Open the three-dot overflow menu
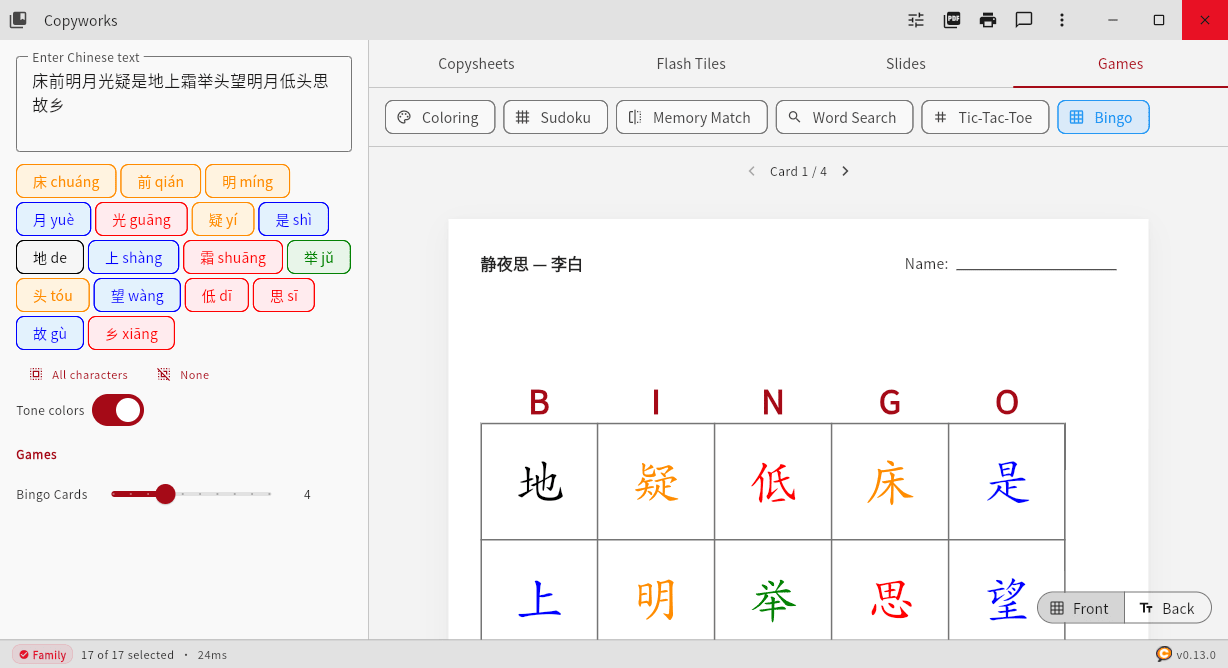 point(1061,20)
